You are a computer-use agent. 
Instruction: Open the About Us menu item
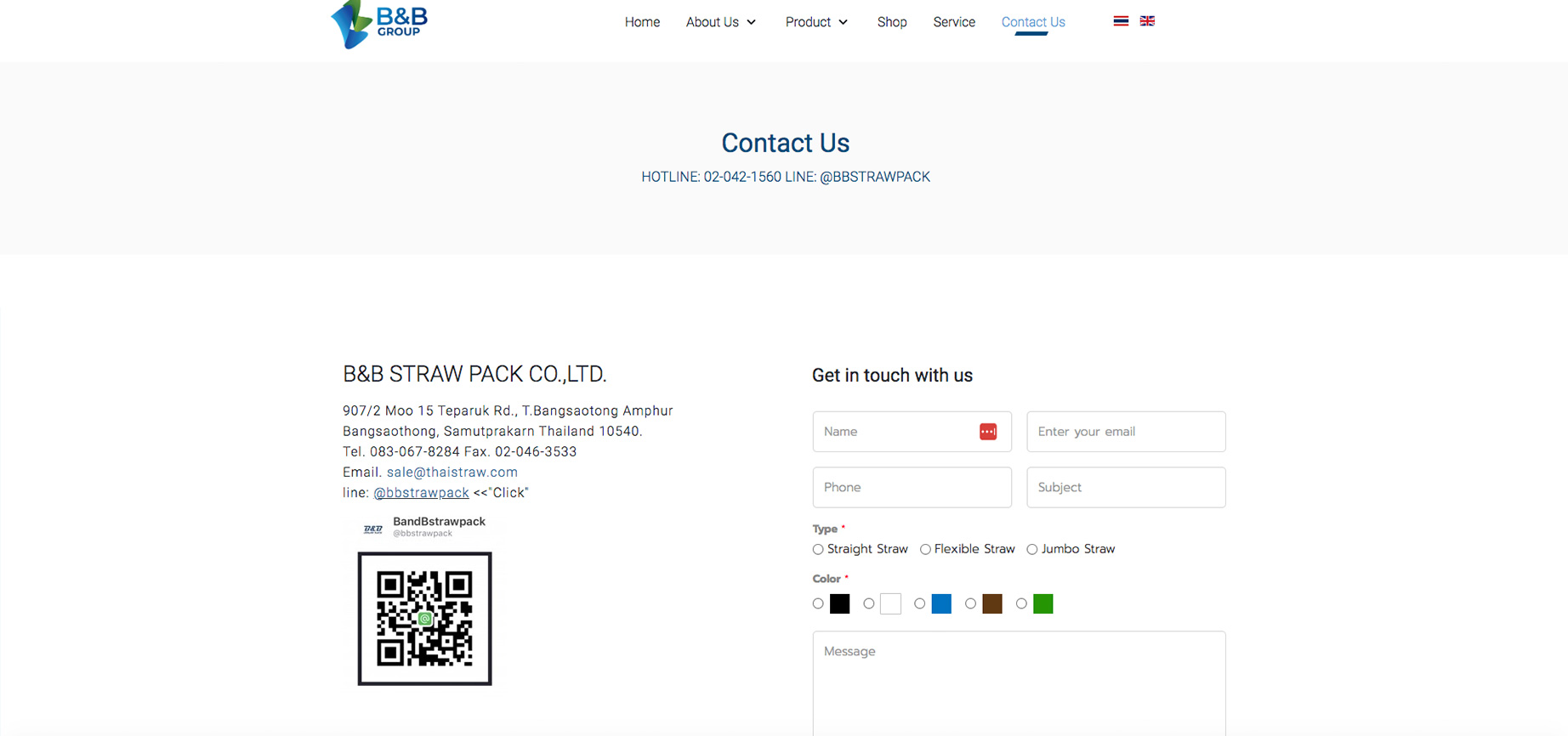[713, 22]
